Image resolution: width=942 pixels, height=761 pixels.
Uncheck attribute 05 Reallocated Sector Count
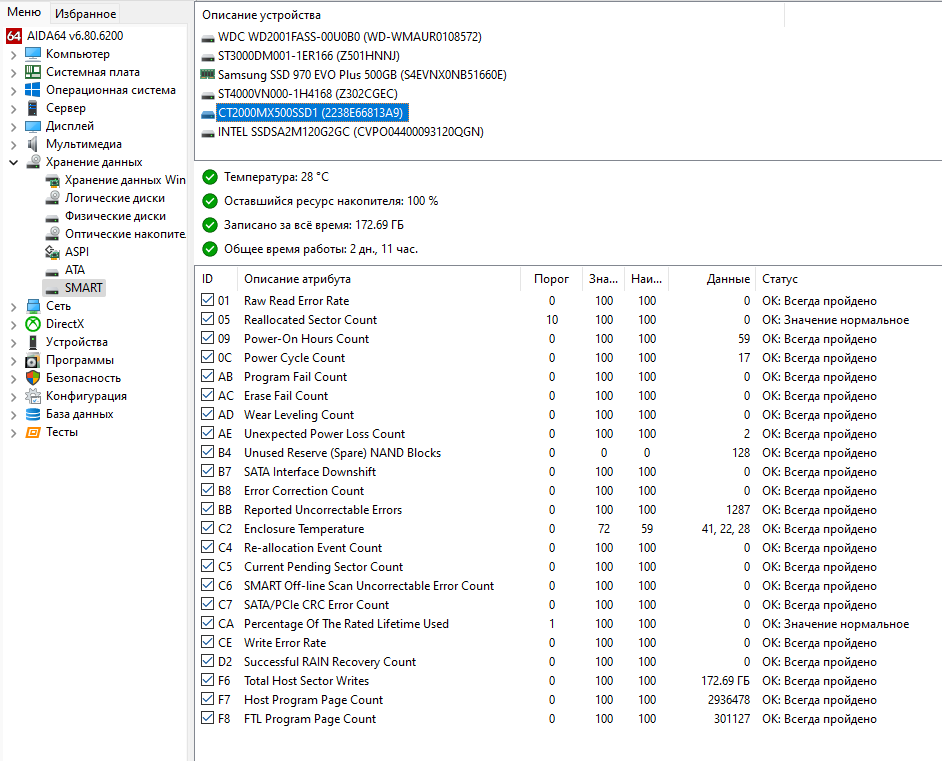[x=207, y=319]
